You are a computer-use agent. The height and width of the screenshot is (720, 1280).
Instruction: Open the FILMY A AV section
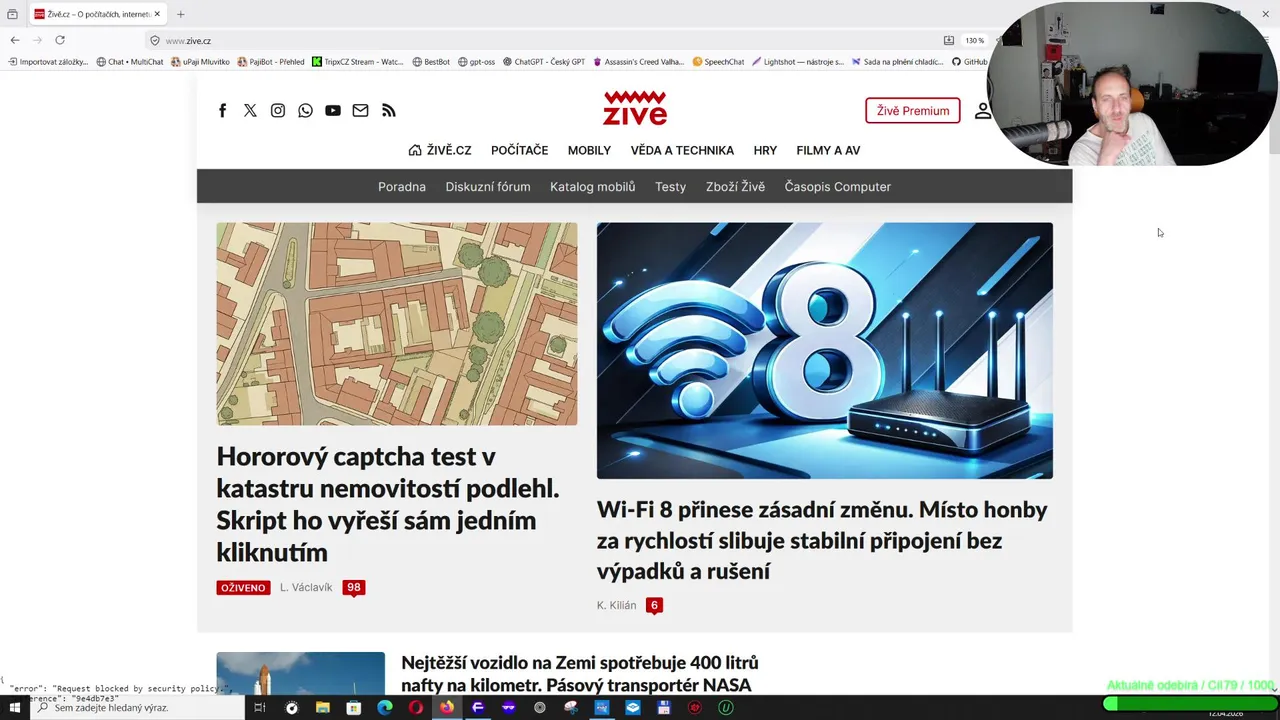(x=828, y=150)
